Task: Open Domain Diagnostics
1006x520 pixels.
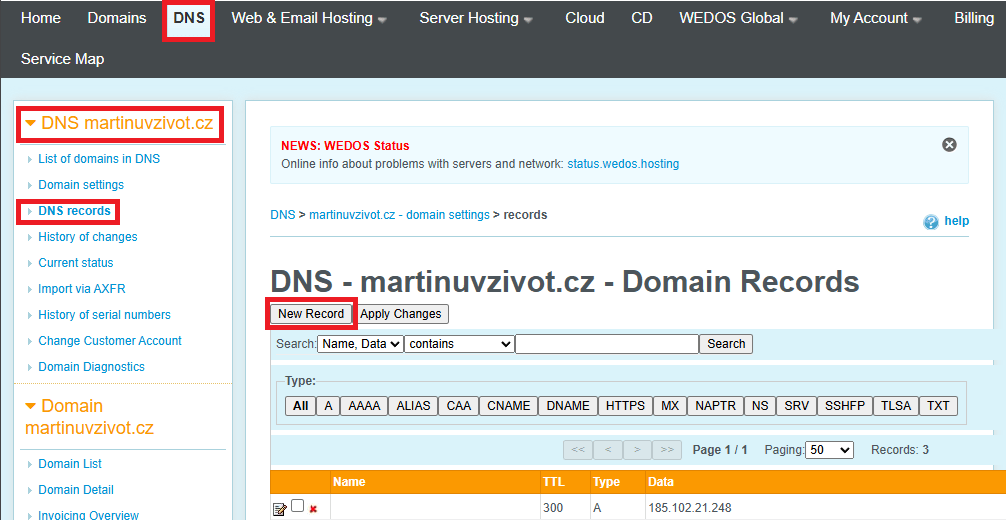Action: pos(91,367)
